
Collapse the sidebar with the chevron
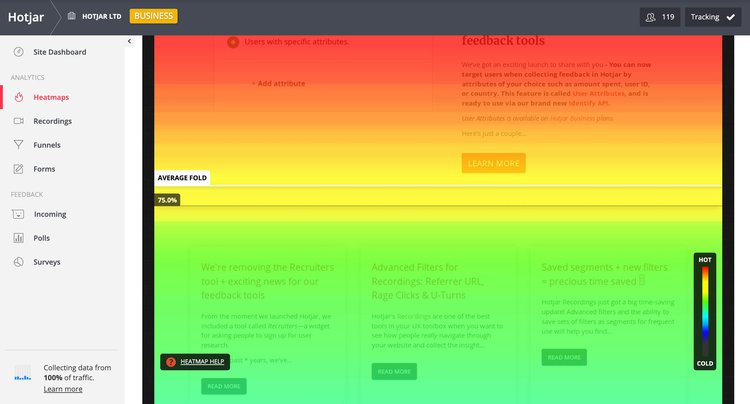click(130, 41)
